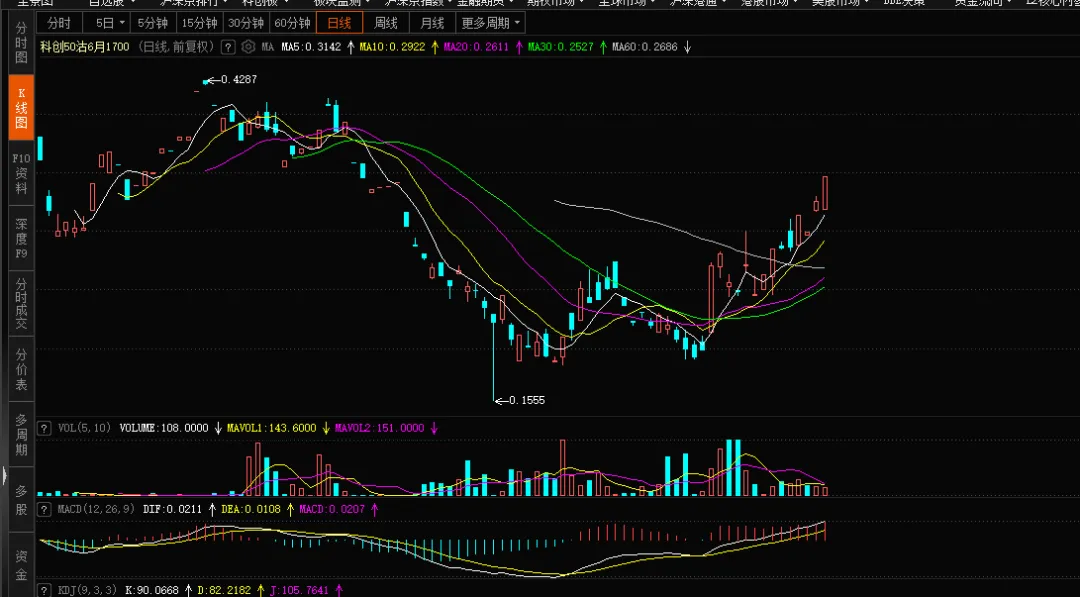1080x597 pixels.
Task: Open the 多股 sidebar view
Action: pyautogui.click(x=21, y=500)
